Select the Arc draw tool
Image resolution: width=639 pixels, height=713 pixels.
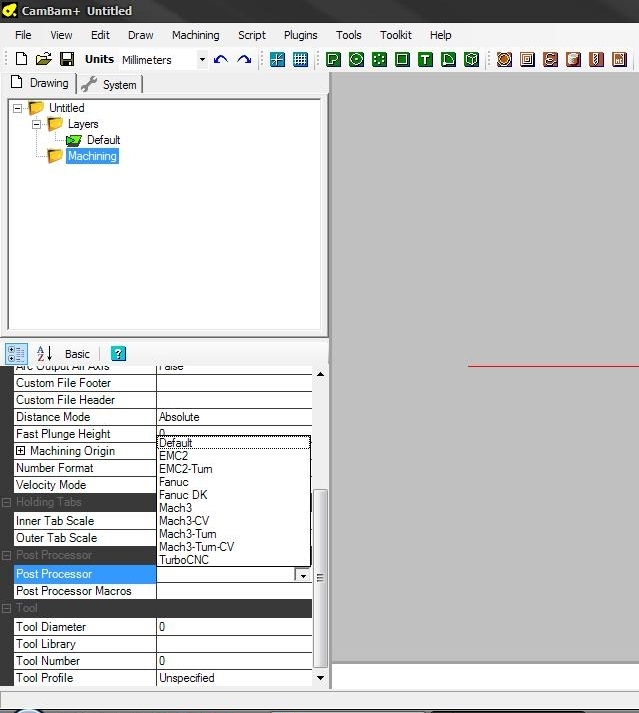pos(448,59)
